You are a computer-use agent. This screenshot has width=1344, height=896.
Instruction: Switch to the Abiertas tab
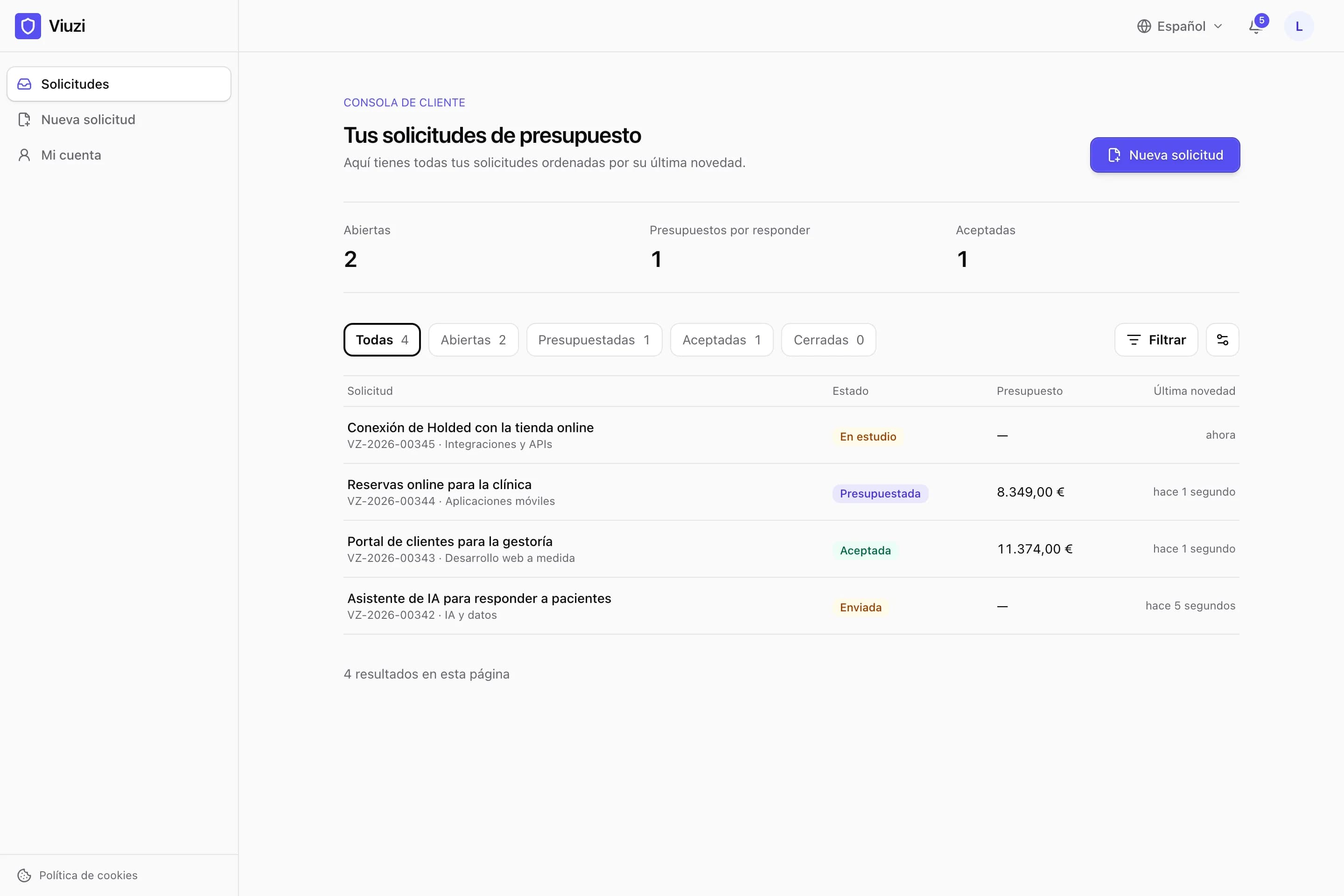[473, 340]
